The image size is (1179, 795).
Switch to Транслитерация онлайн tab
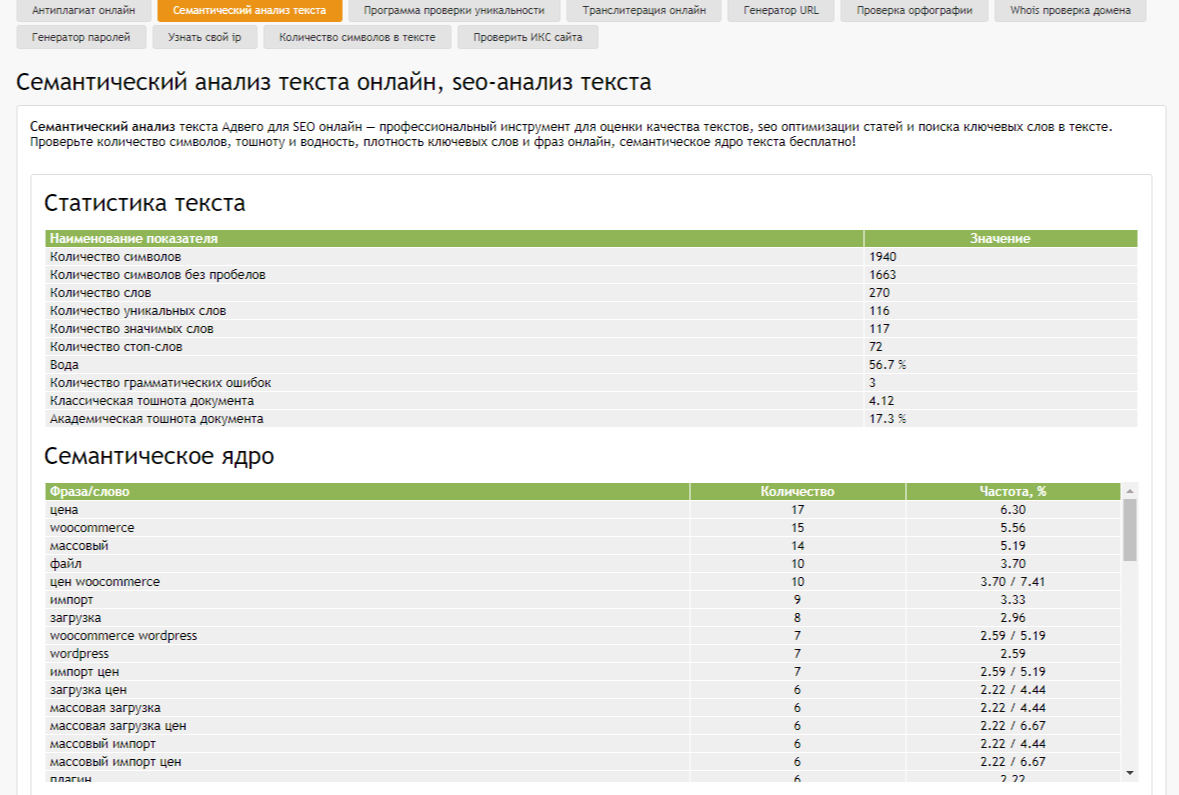click(644, 11)
